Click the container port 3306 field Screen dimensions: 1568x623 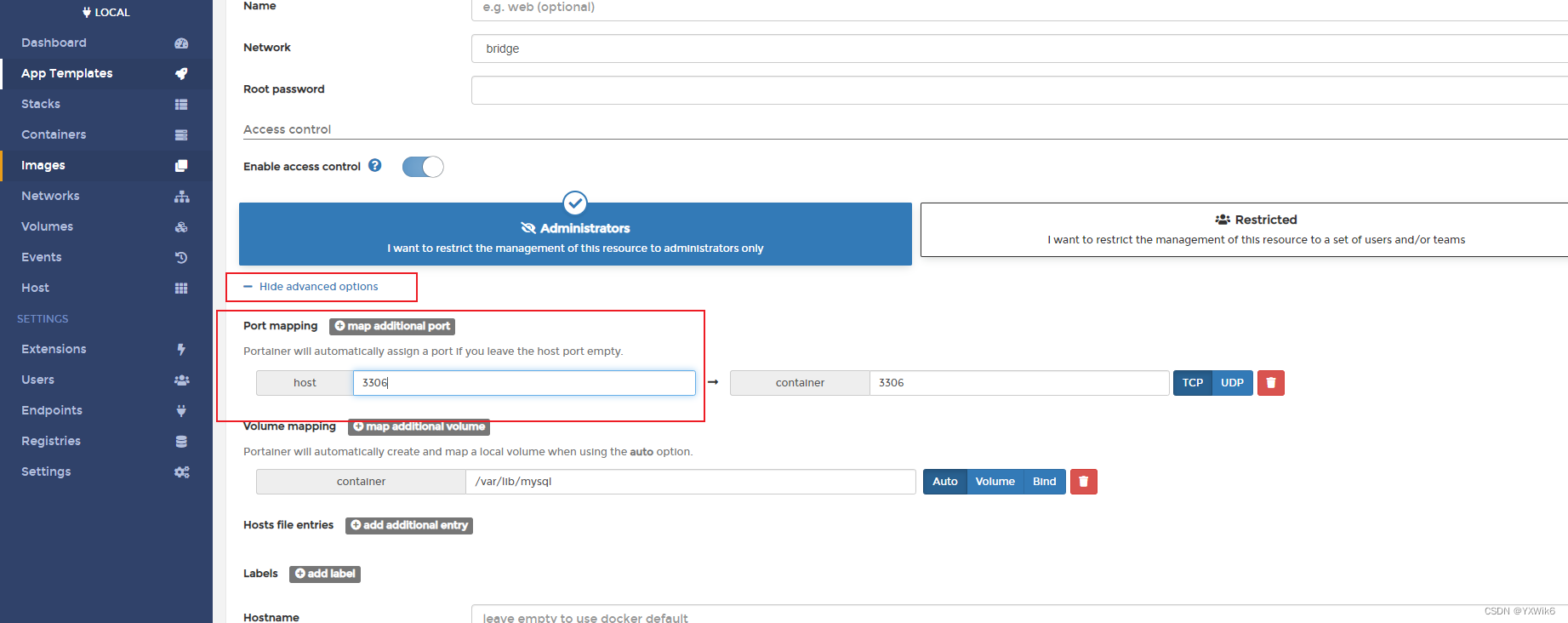click(x=1019, y=383)
